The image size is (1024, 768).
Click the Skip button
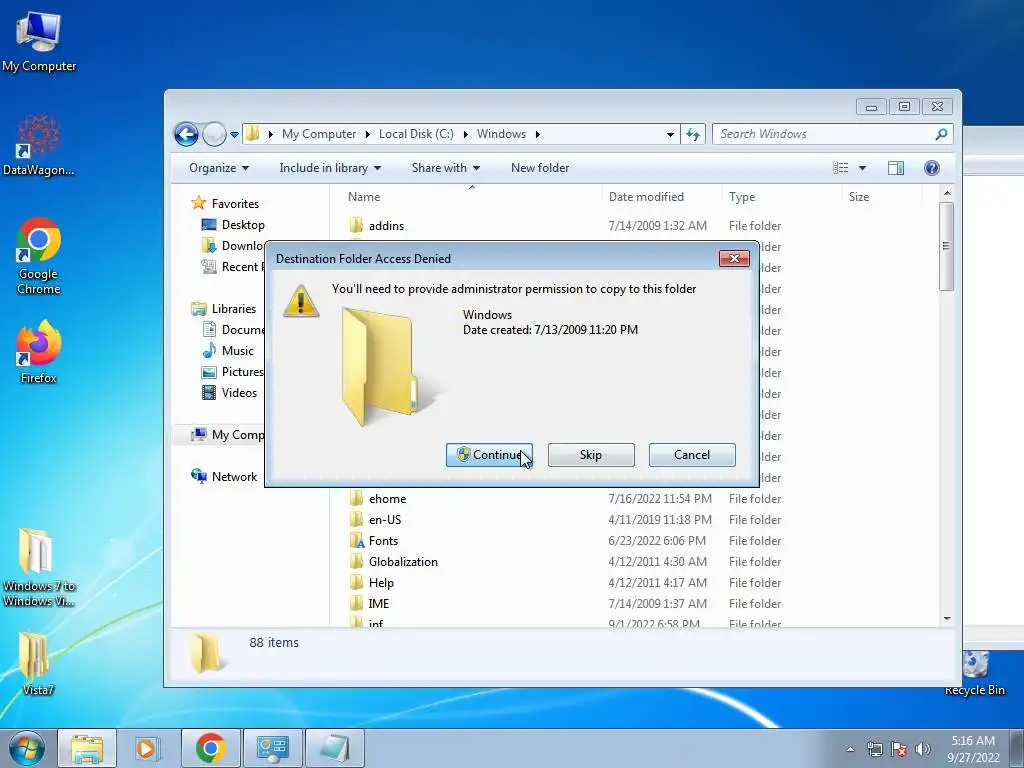[590, 455]
